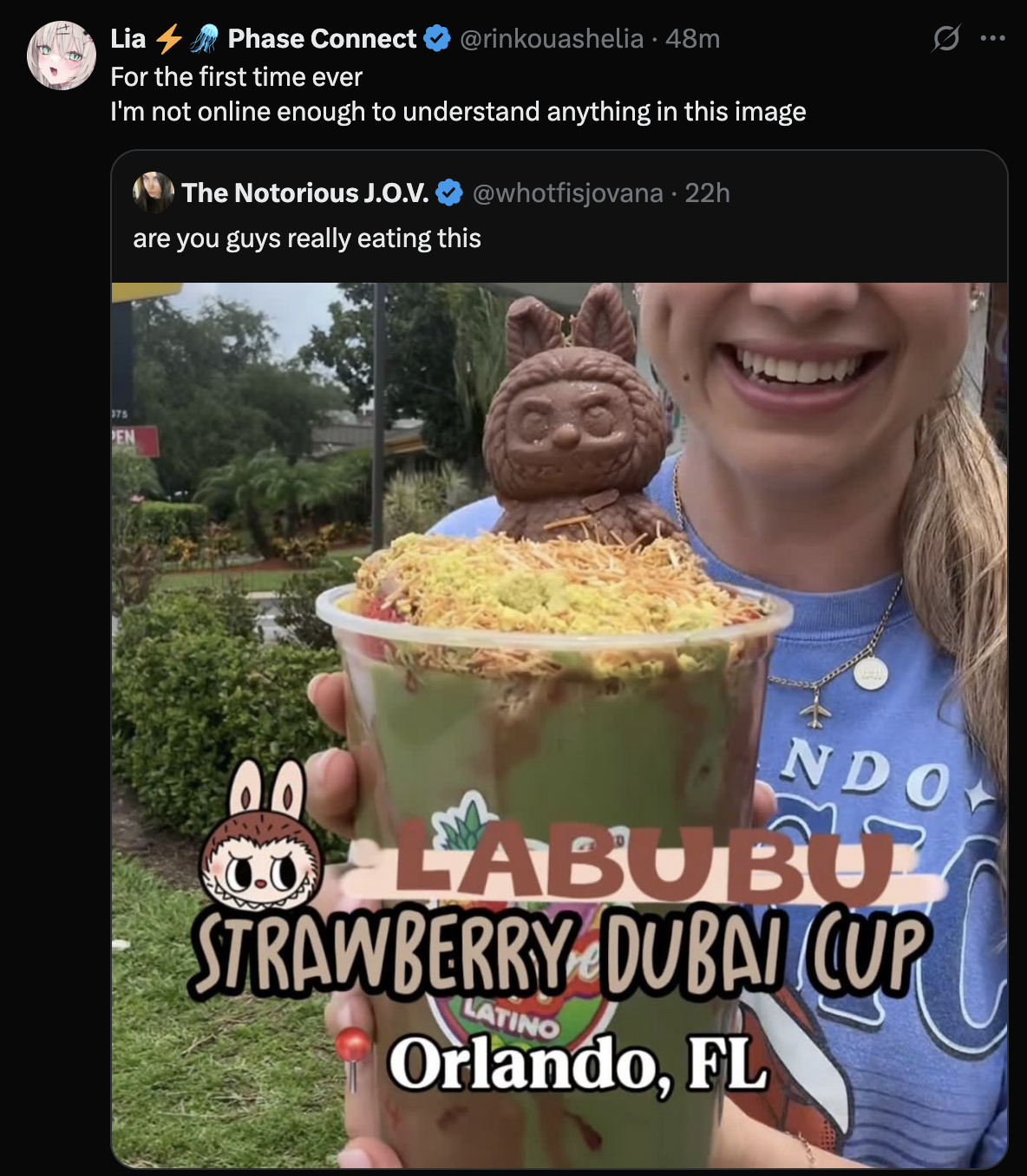
Task: Open the 48m timestamp permalink
Action: [x=693, y=39]
